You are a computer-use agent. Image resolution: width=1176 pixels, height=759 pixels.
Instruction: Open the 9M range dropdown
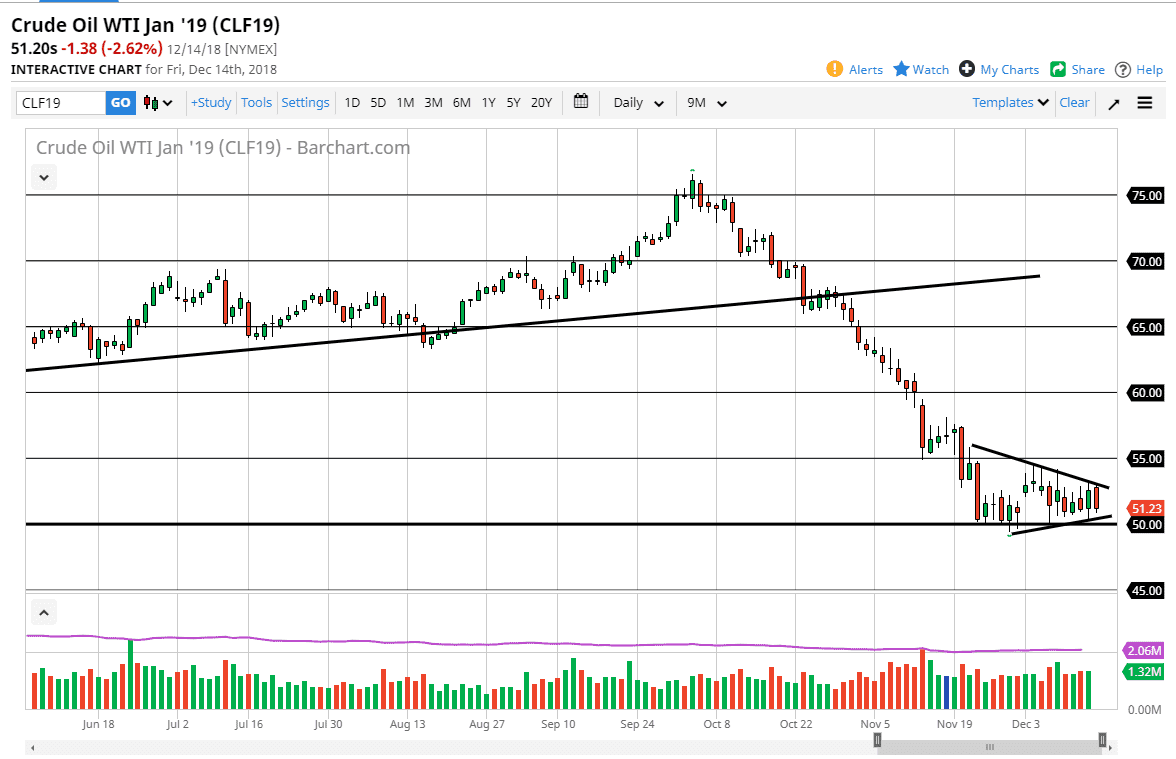pyautogui.click(x=706, y=102)
